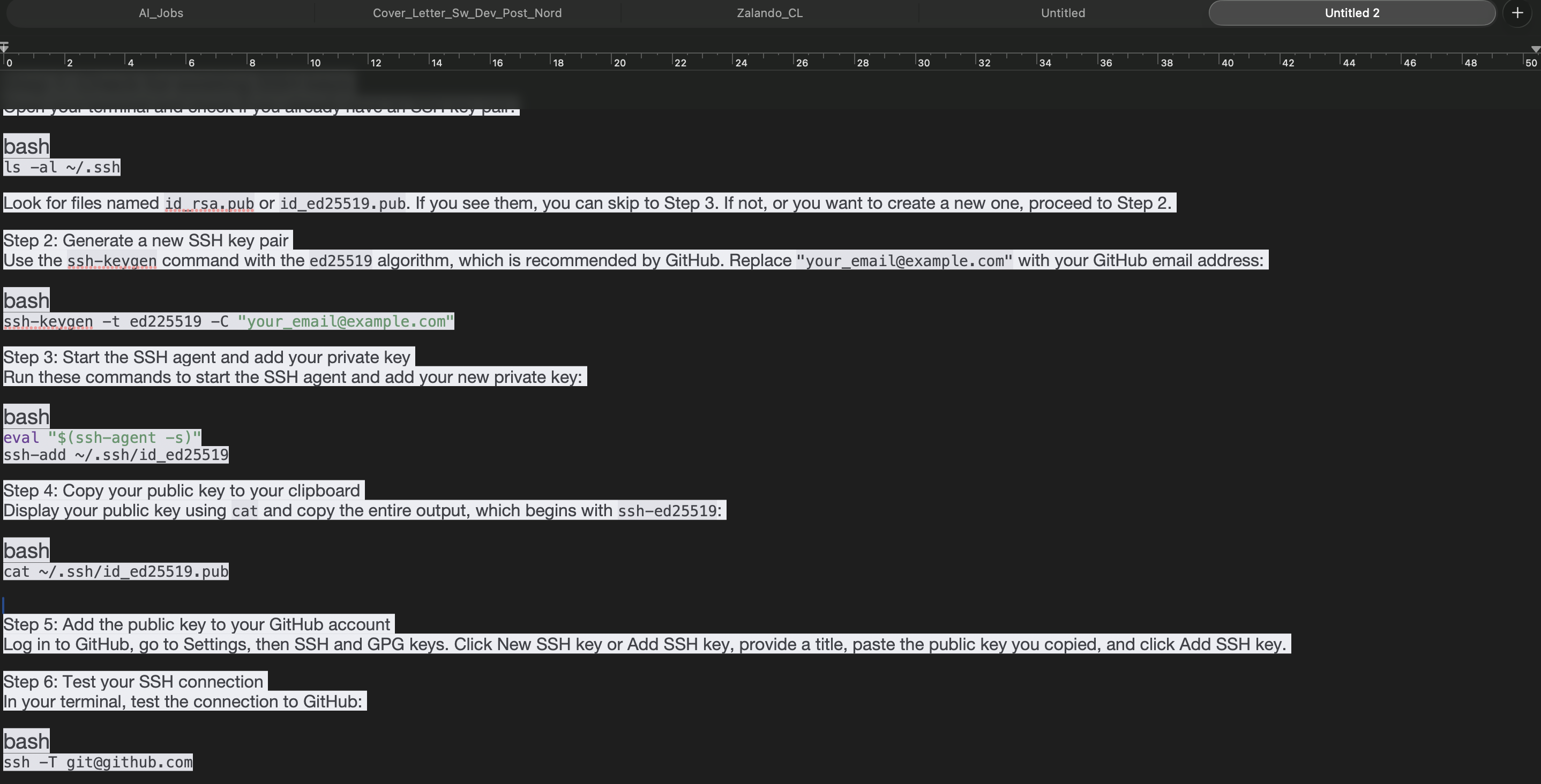
Task: Click the purple 'eval' keyword
Action: pos(21,438)
